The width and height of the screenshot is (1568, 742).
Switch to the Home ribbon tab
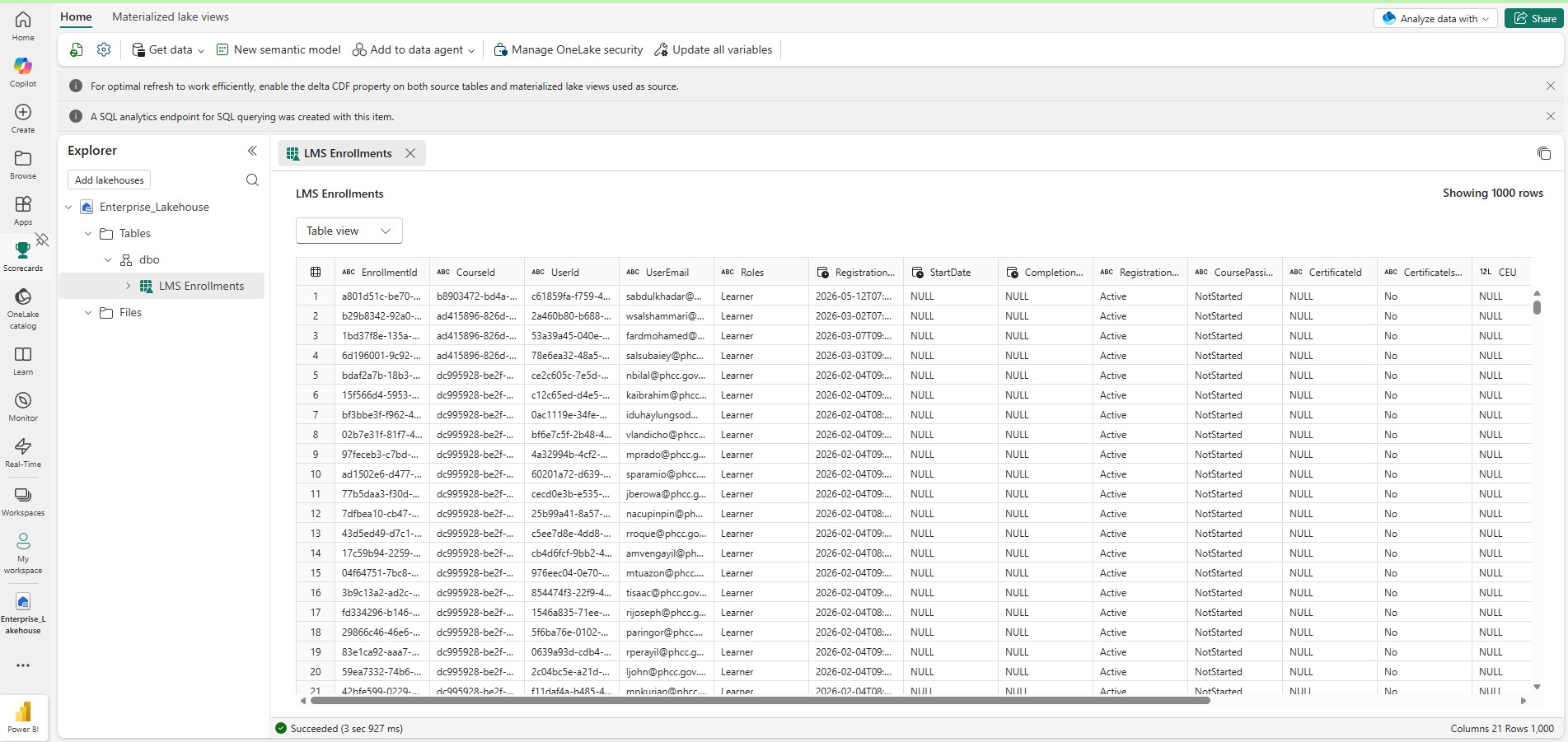tap(76, 16)
